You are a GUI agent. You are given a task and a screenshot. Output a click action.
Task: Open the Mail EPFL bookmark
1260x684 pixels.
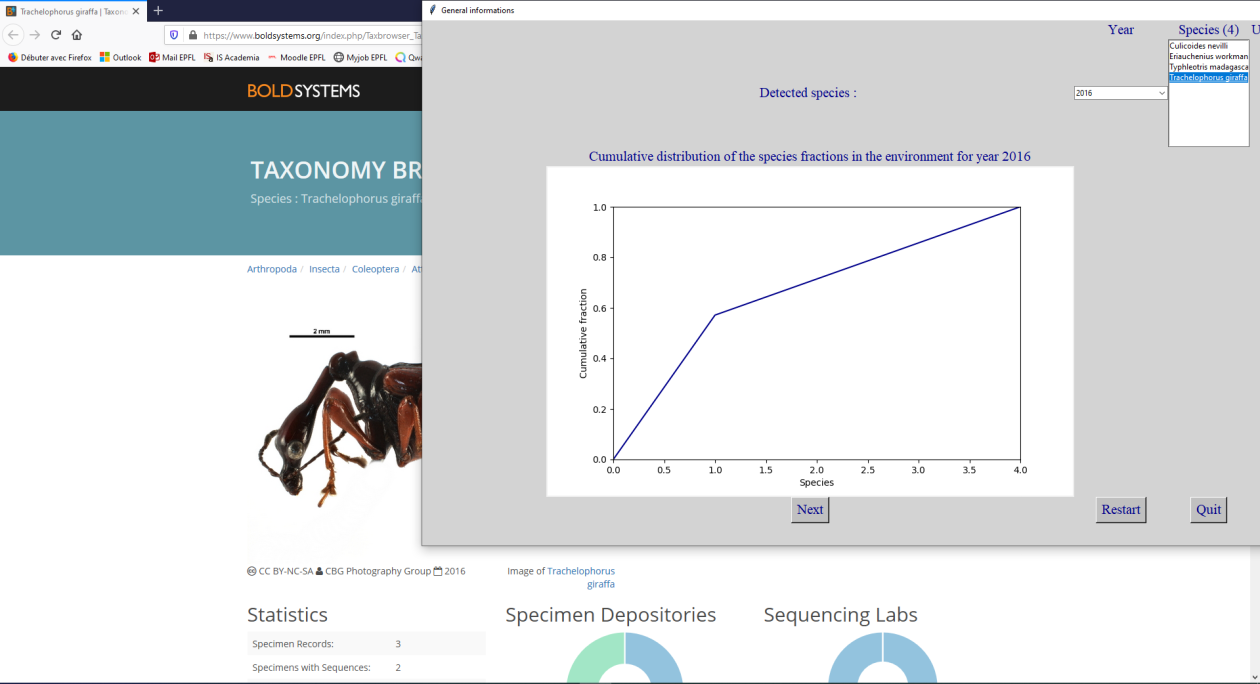coord(172,57)
